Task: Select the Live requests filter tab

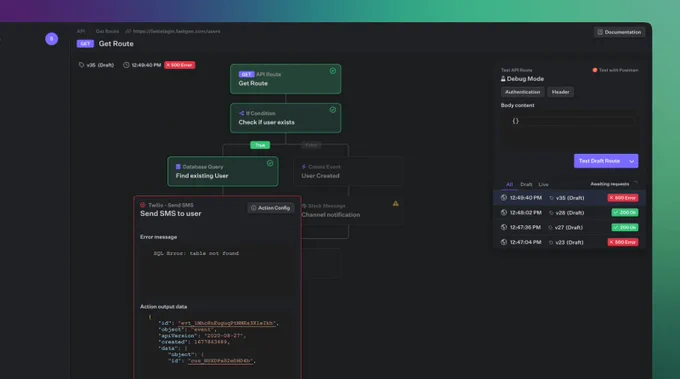Action: point(543,184)
